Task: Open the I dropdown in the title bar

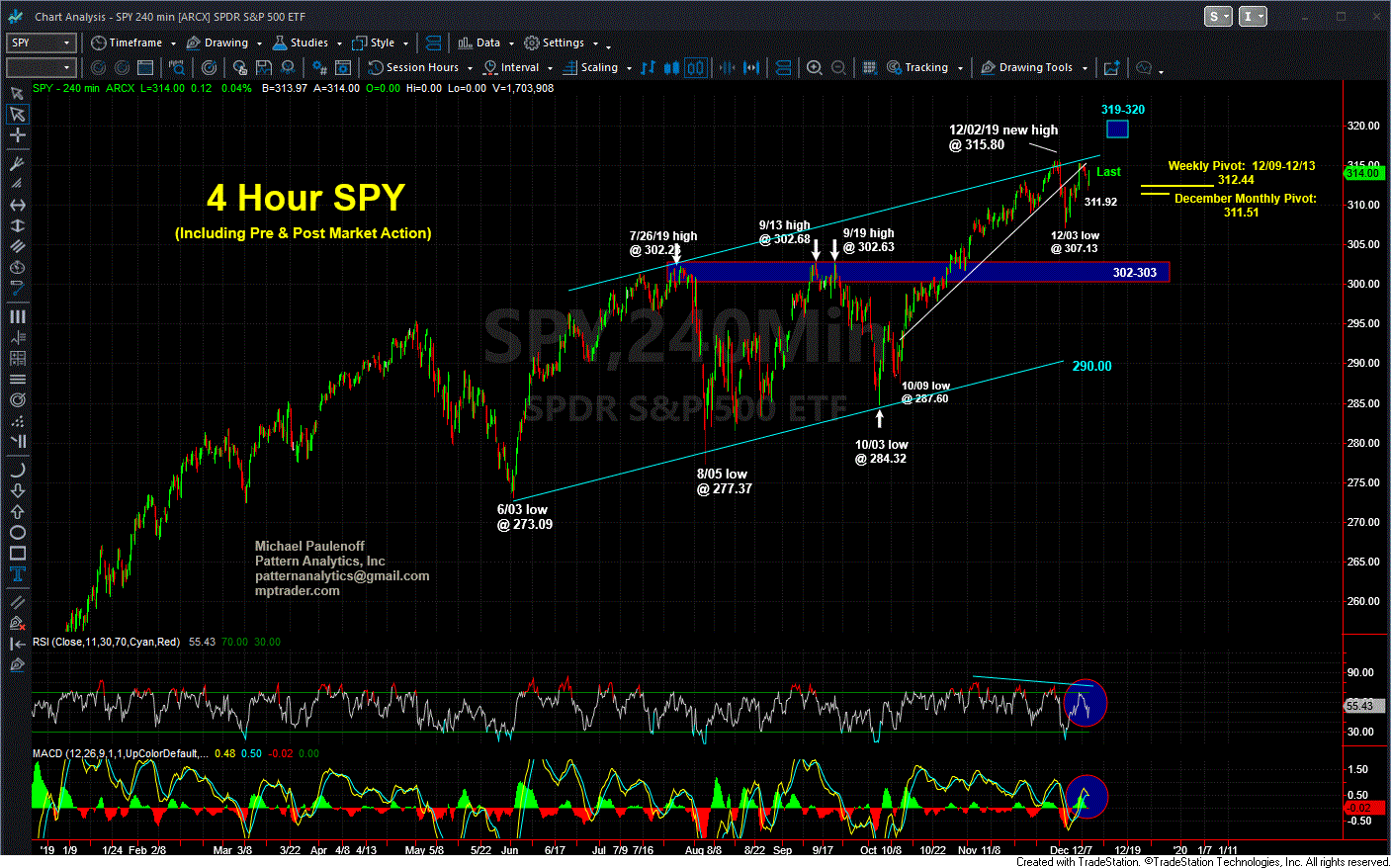Action: pyautogui.click(x=1253, y=16)
